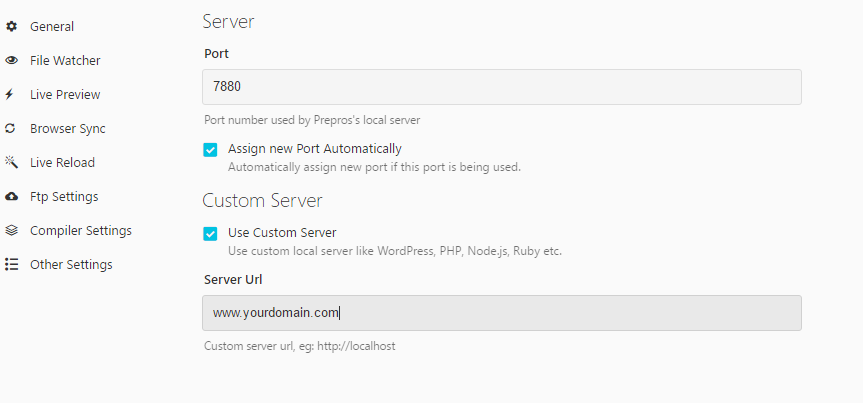Viewport: 863px width, 403px height.
Task: Focus the Port field showing 7880
Action: pos(501,87)
